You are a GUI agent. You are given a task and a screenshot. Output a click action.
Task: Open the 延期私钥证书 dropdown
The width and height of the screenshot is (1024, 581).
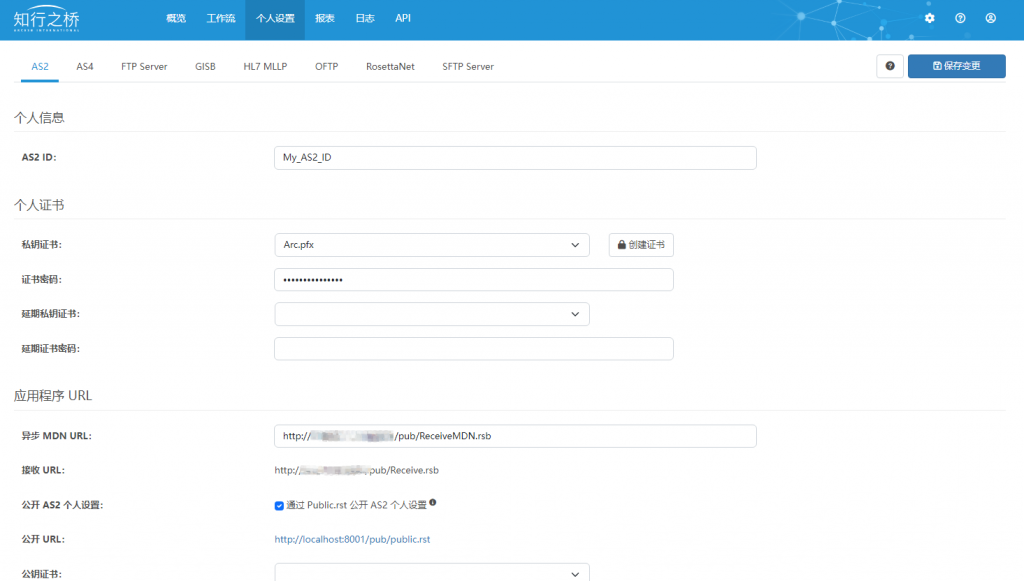click(432, 314)
